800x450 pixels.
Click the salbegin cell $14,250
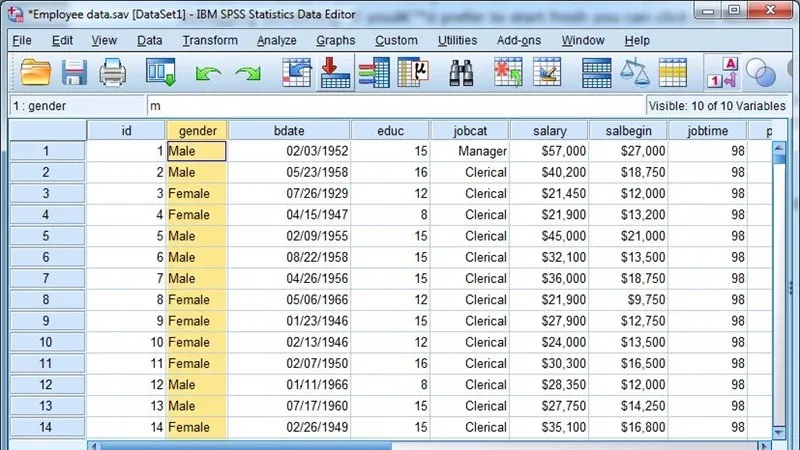pyautogui.click(x=629, y=406)
